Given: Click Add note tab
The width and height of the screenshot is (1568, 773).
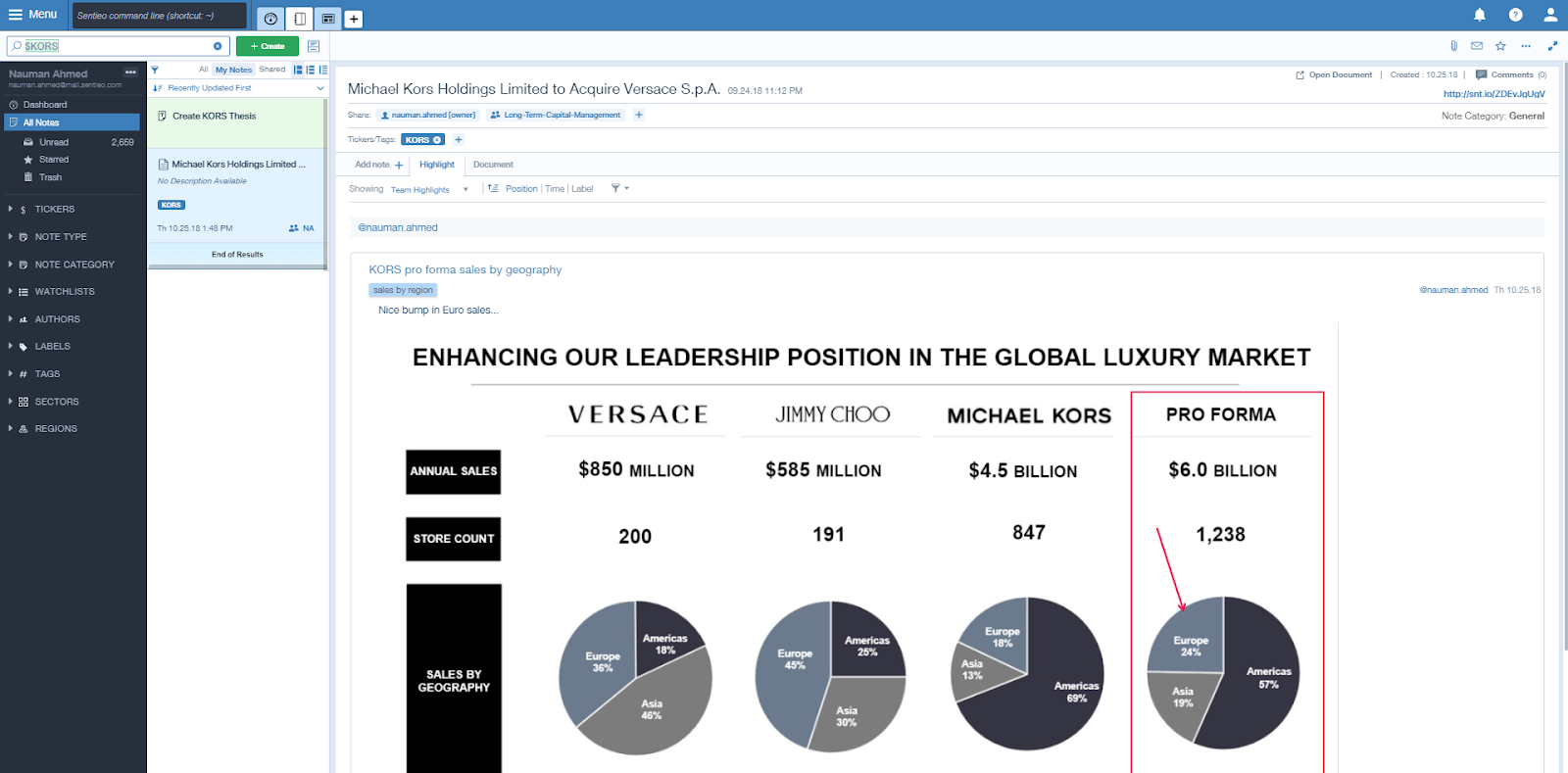Looking at the screenshot, I should [x=378, y=165].
